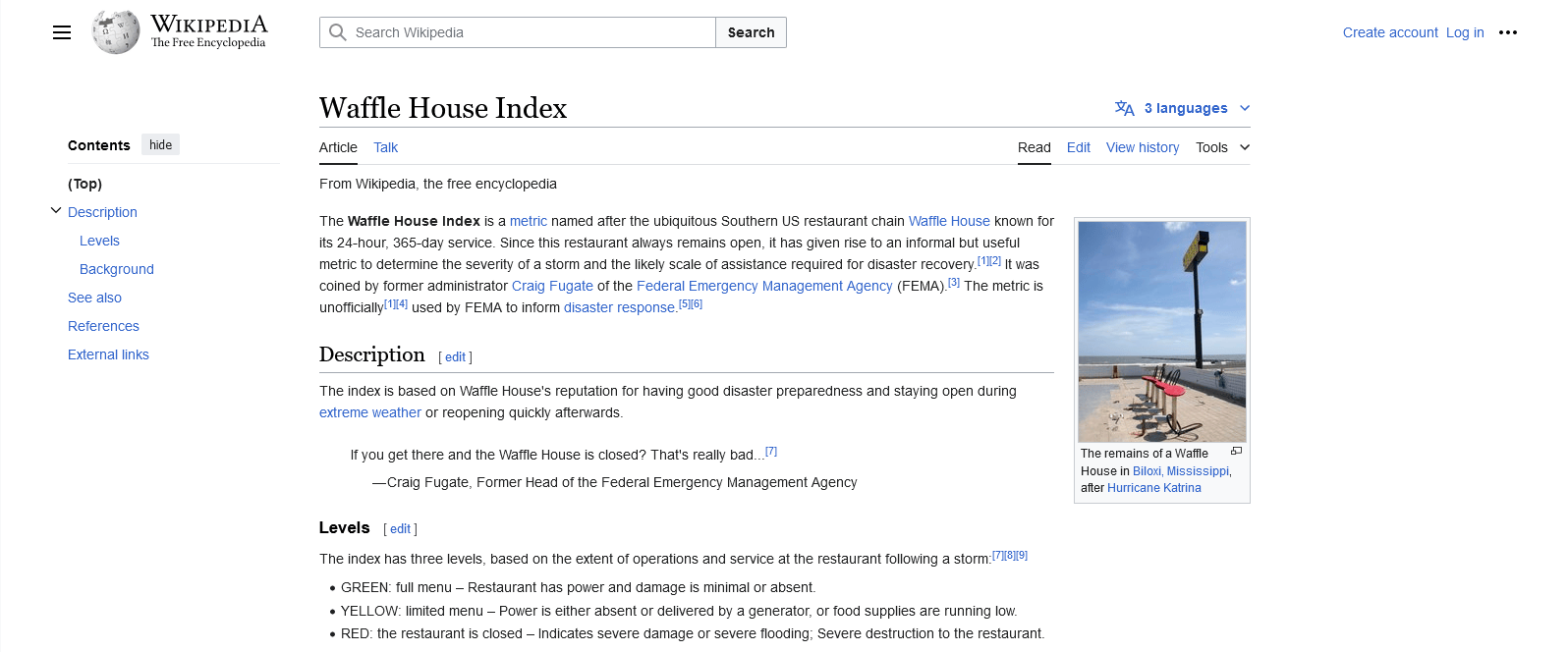1568x652 pixels.
Task: Go to Background in the contents
Action: [117, 269]
